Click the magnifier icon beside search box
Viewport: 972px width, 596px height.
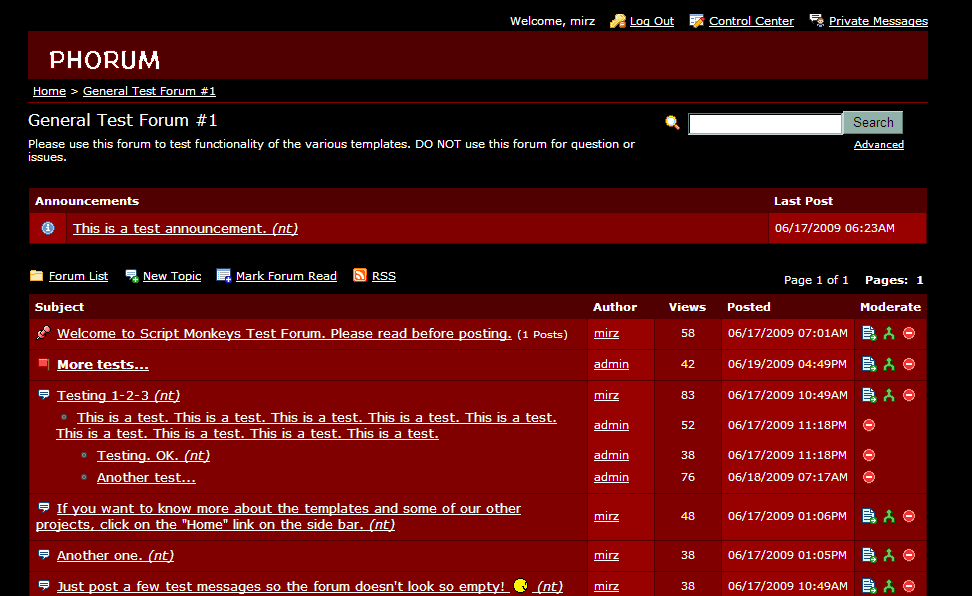point(672,122)
